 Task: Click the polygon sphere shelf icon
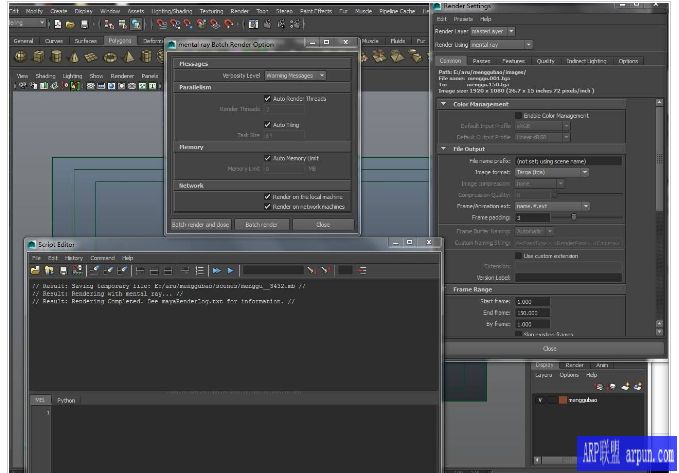20,56
